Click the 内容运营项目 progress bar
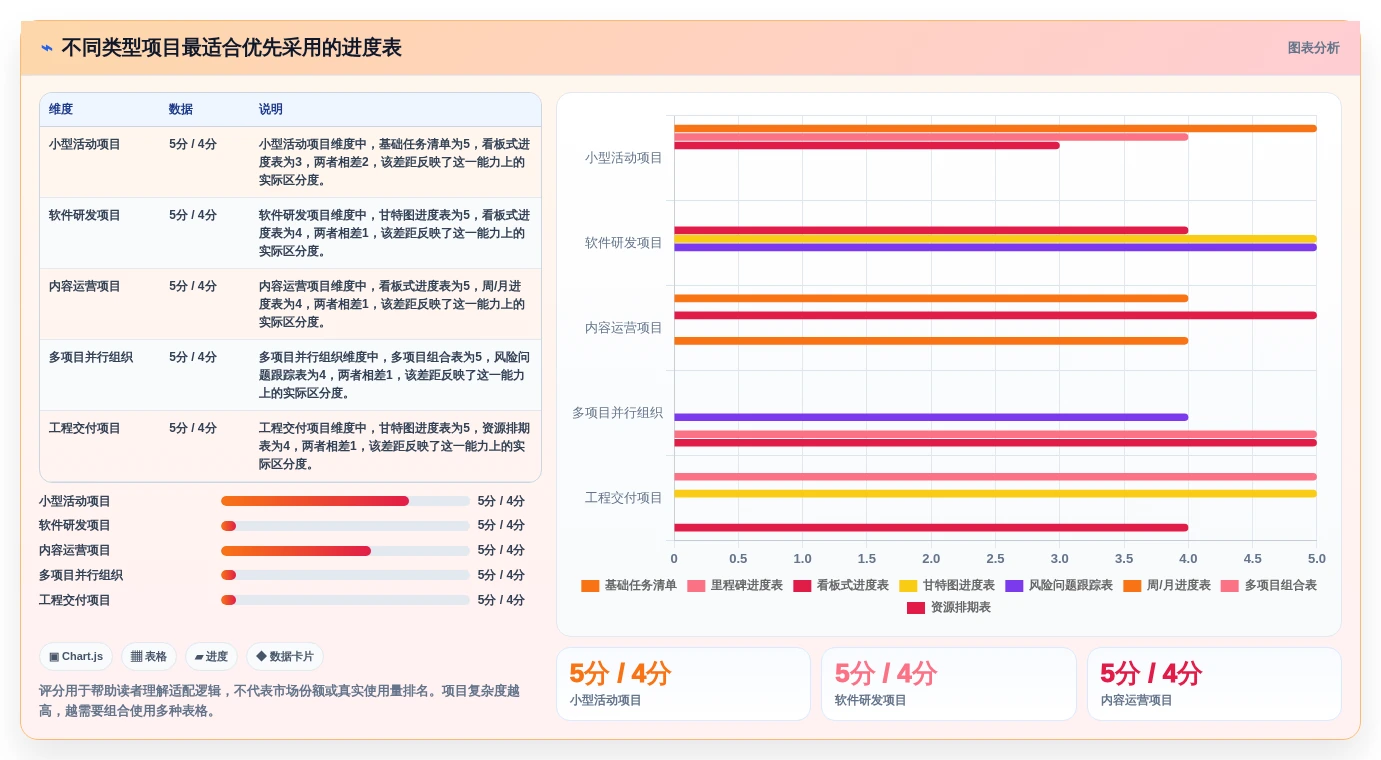The image size is (1381, 760). pos(345,551)
